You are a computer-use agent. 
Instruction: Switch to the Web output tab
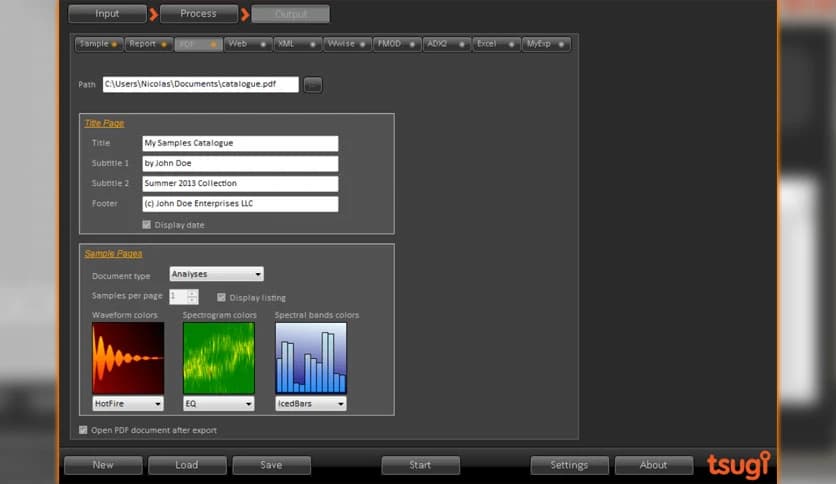tap(247, 44)
